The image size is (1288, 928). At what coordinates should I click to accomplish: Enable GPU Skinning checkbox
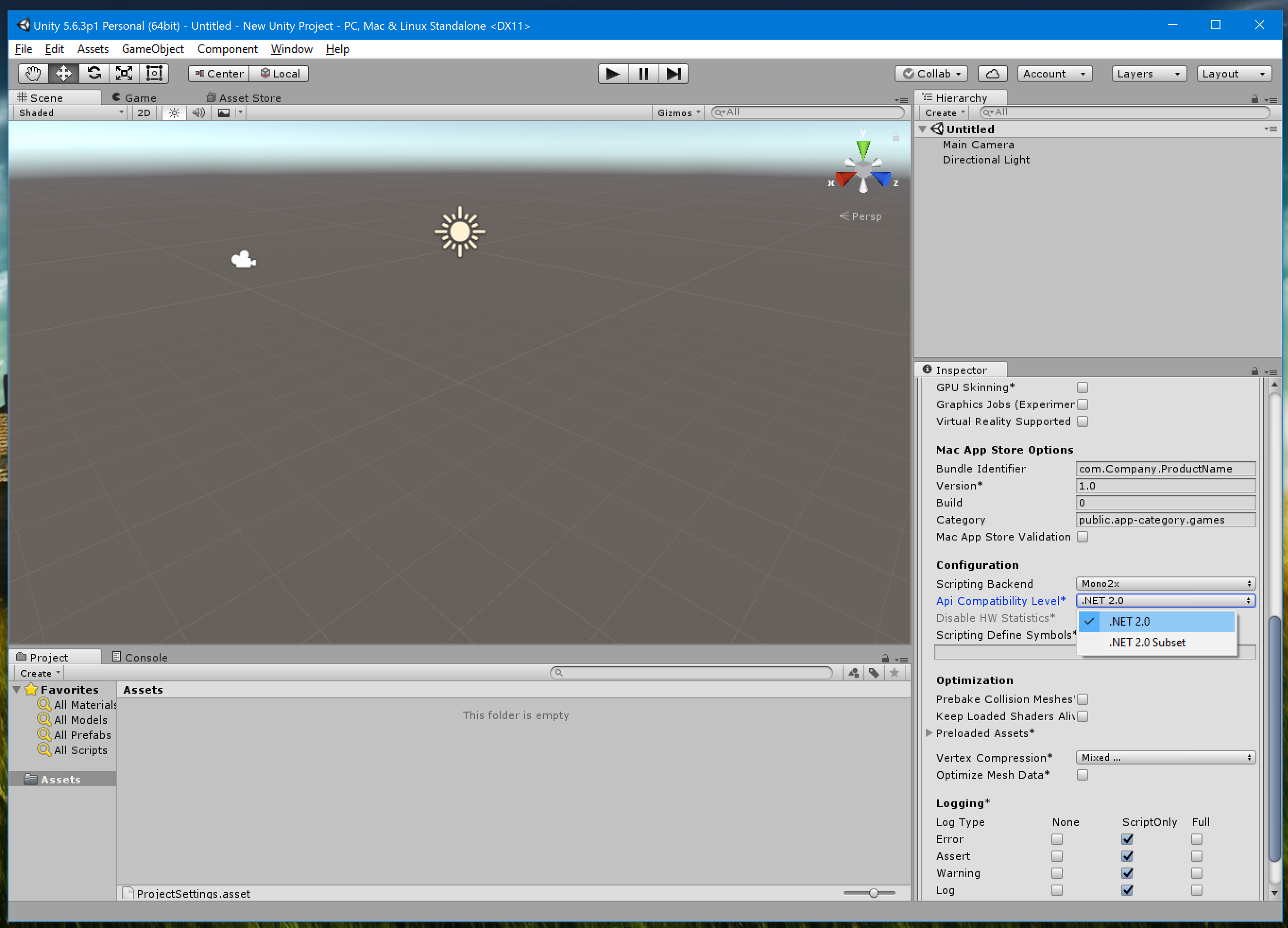tap(1083, 387)
